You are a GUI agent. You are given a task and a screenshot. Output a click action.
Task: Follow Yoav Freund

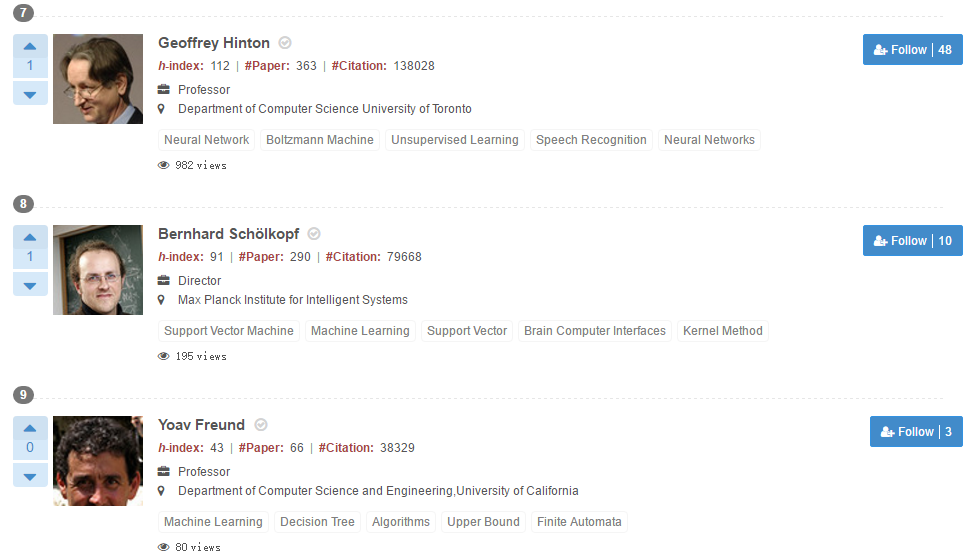[x=916, y=432]
